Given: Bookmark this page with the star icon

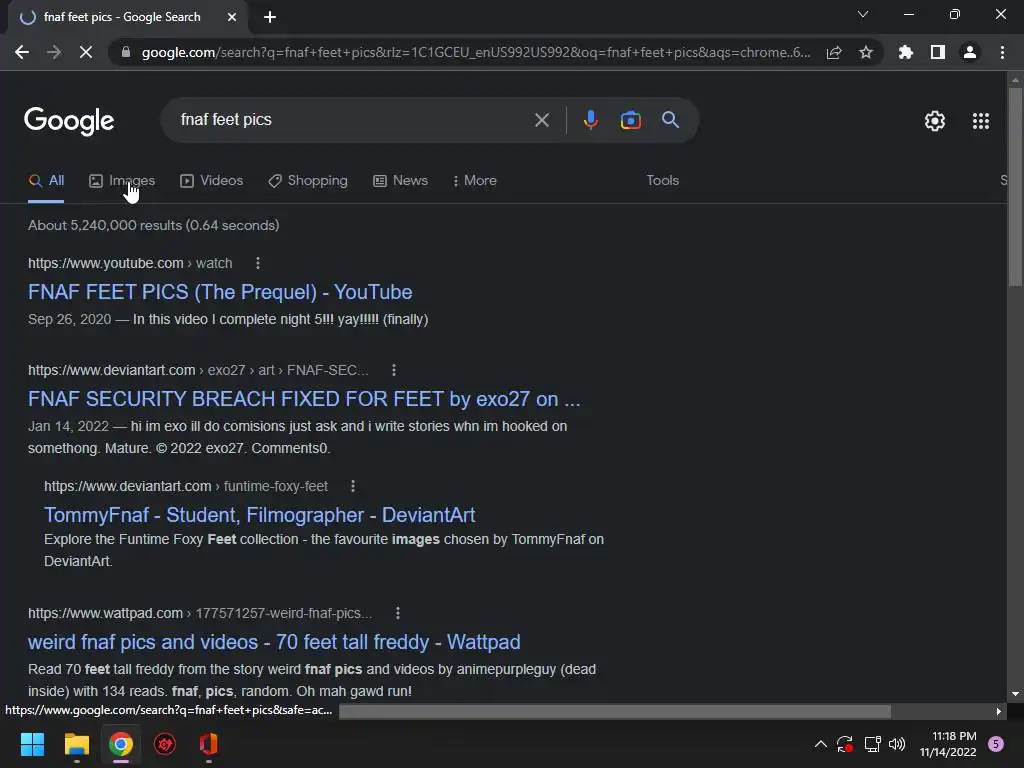Looking at the screenshot, I should 866,52.
